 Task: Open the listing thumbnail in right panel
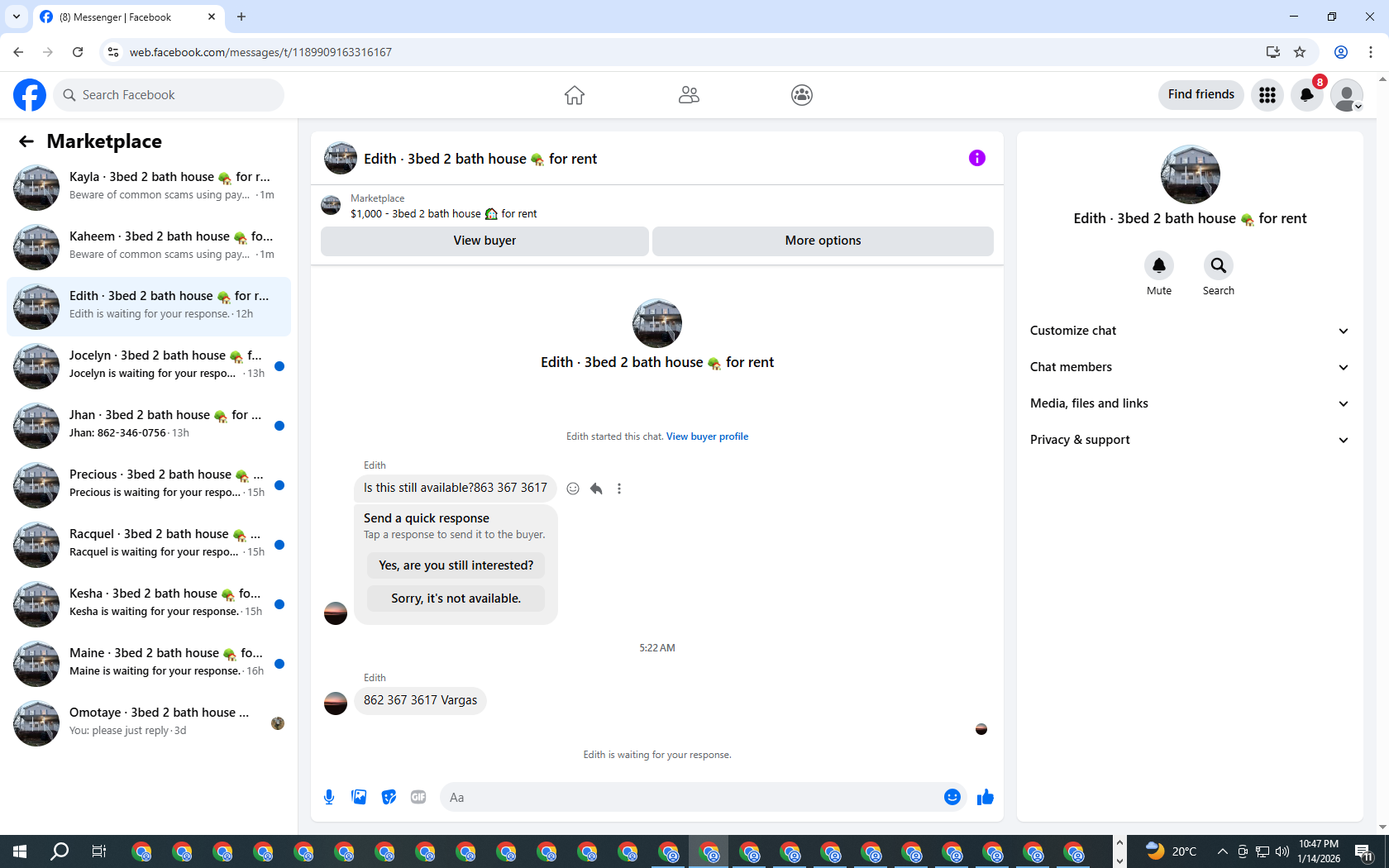coord(1190,174)
